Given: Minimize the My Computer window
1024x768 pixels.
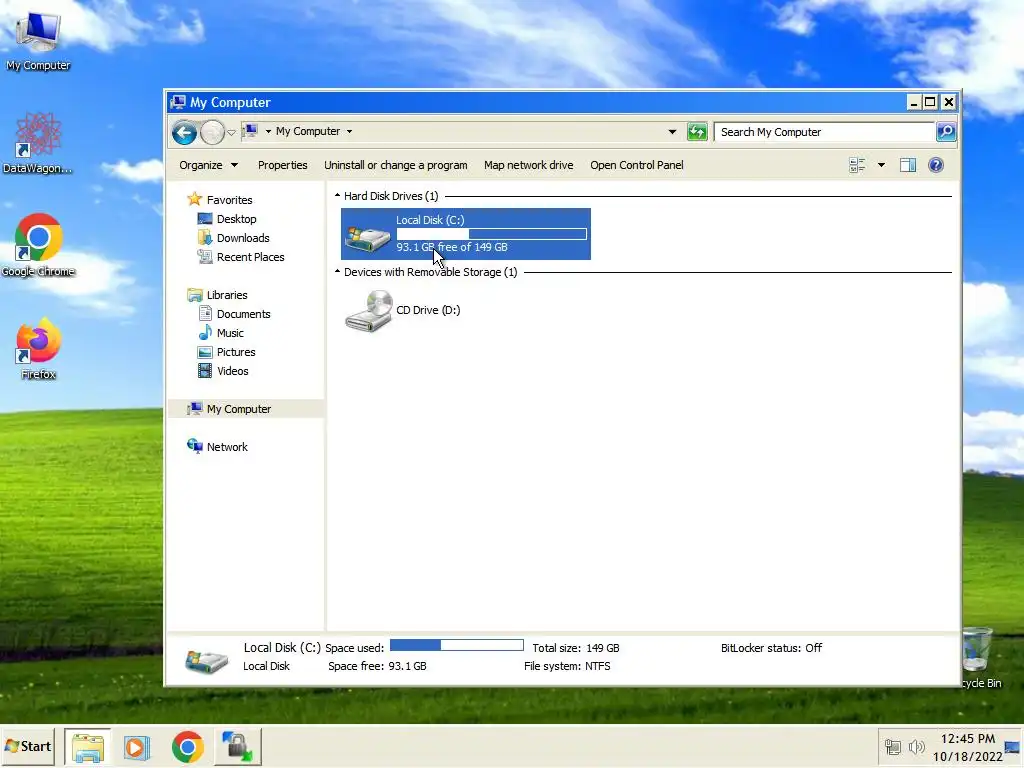Looking at the screenshot, I should coord(914,102).
